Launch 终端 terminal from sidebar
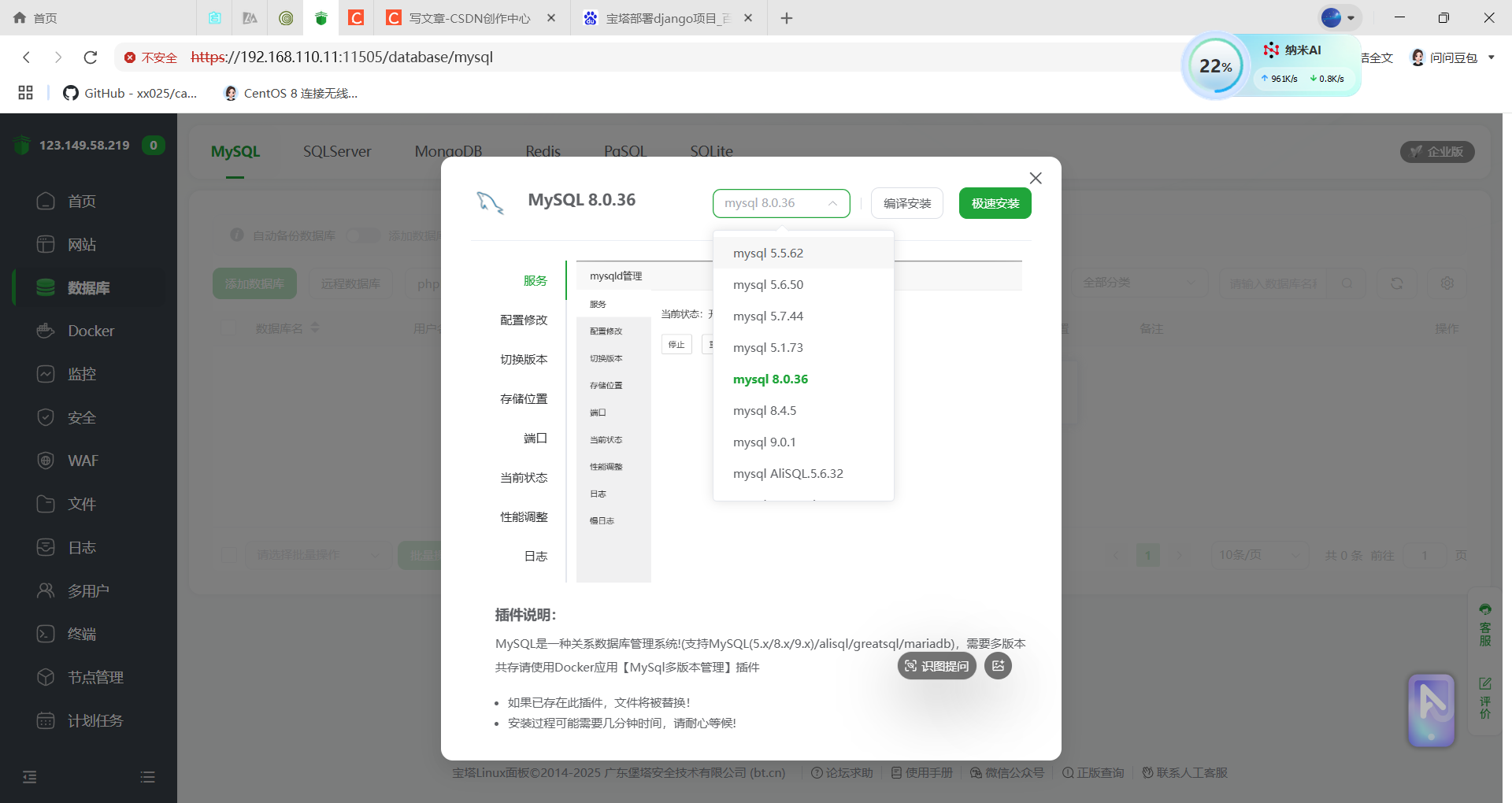 (x=81, y=634)
